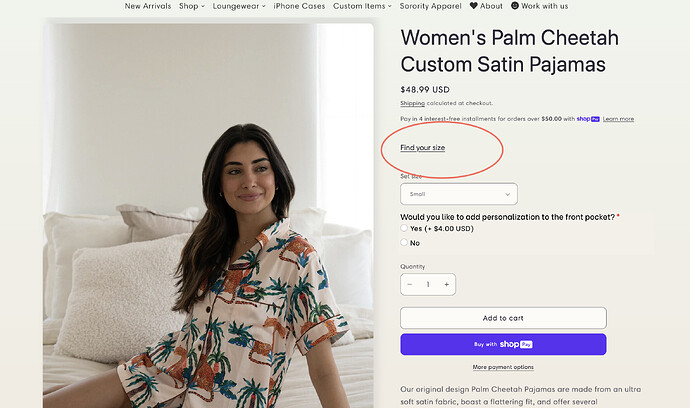Click the minus icon to decrease quantity
This screenshot has height=408, width=690.
410,284
